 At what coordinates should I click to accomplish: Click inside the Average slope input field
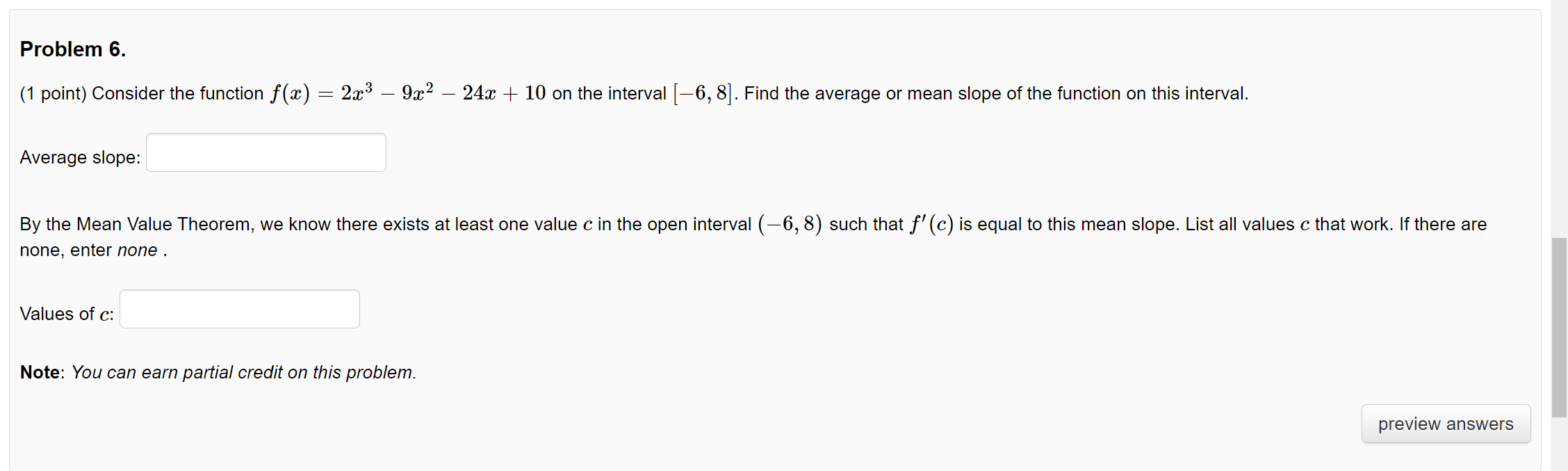[266, 152]
